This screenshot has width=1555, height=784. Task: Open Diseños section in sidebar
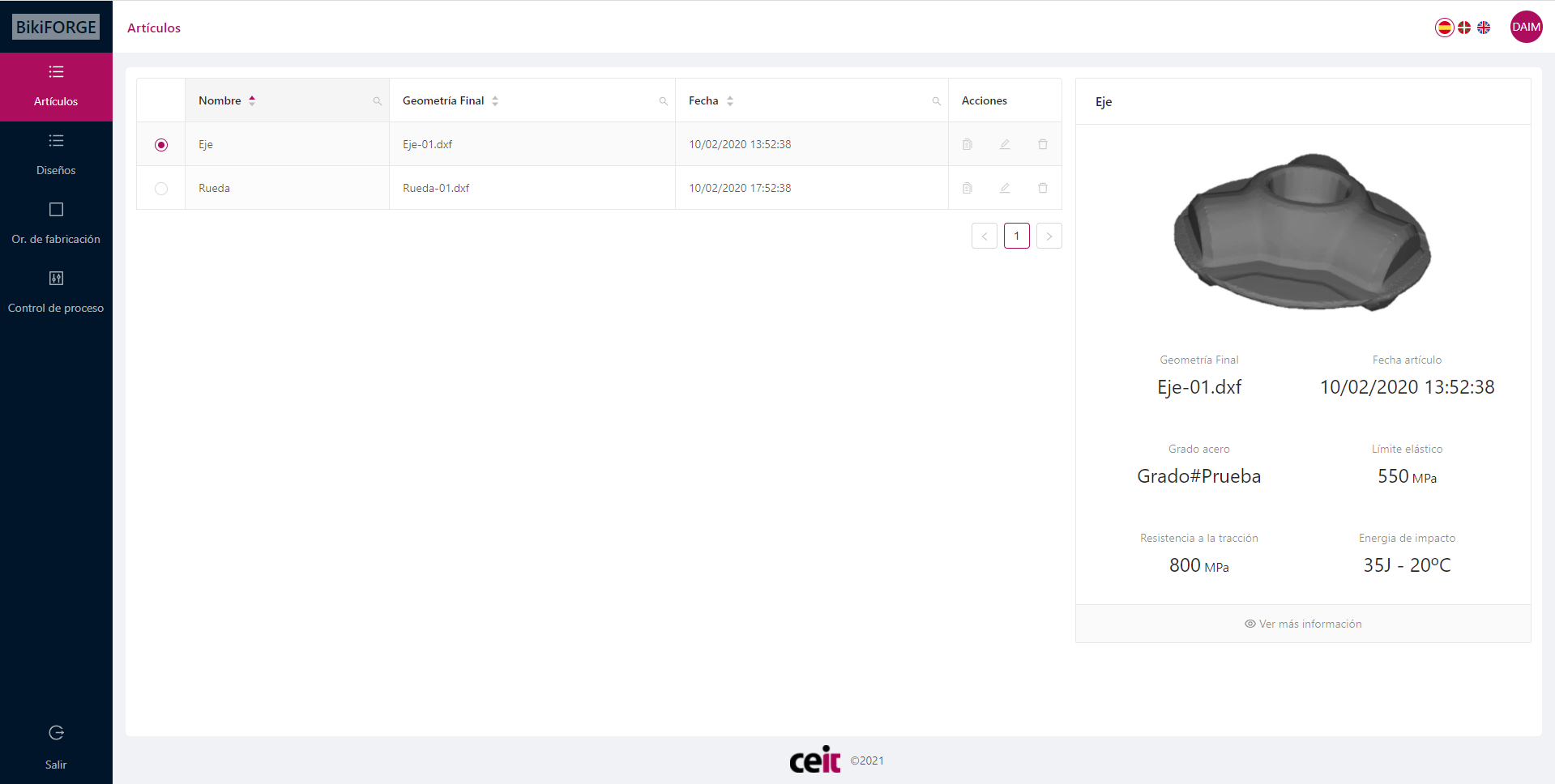(x=56, y=154)
